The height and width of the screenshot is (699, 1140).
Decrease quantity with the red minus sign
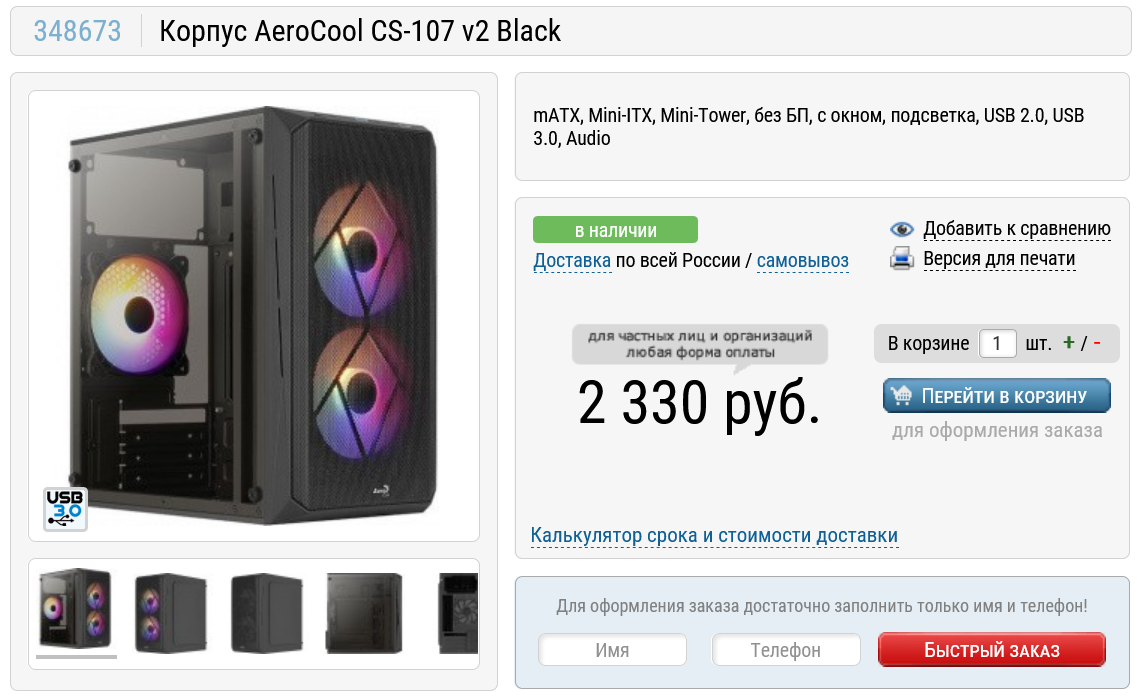(x=1096, y=343)
